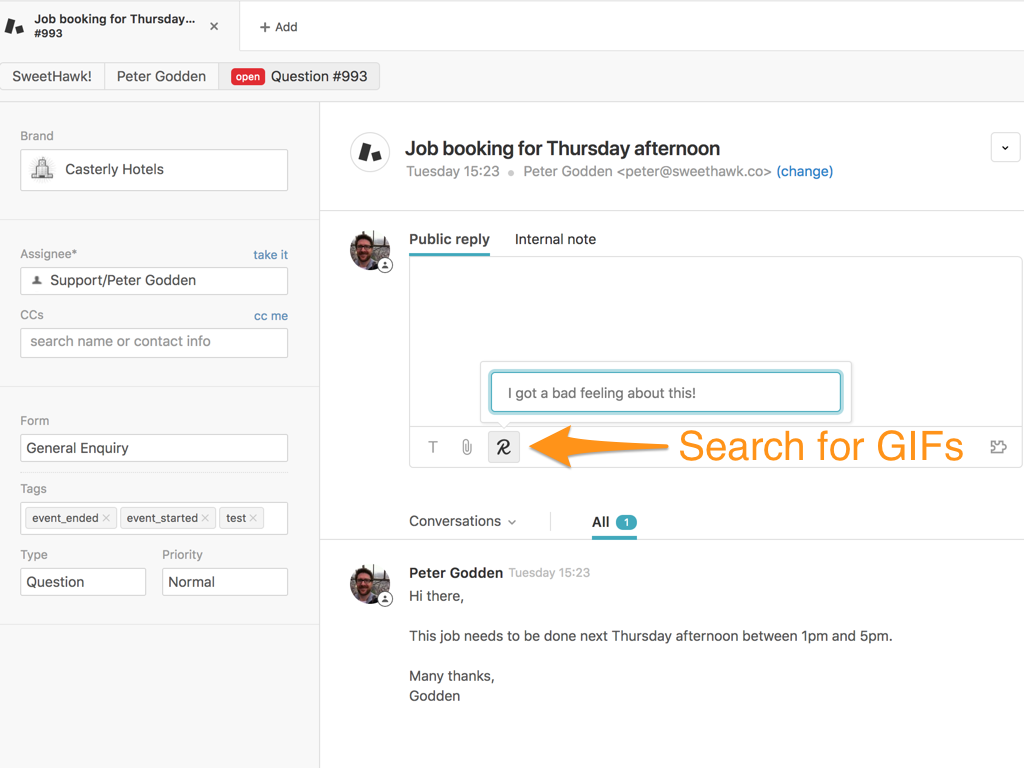Screen dimensions: 1024x768
Task: Add a new tab with + Add
Action: coord(278,27)
